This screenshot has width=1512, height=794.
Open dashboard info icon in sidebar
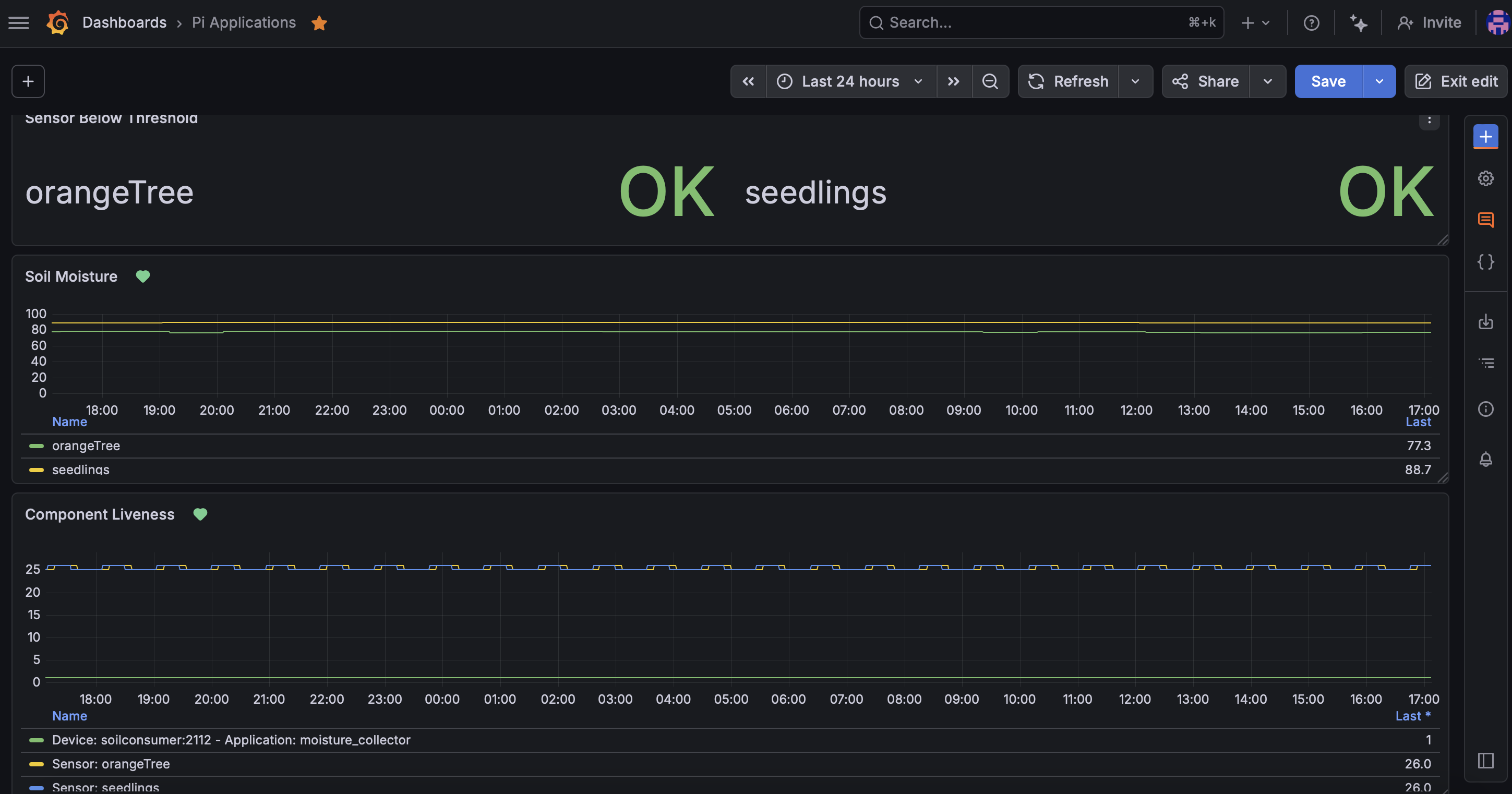click(x=1485, y=409)
